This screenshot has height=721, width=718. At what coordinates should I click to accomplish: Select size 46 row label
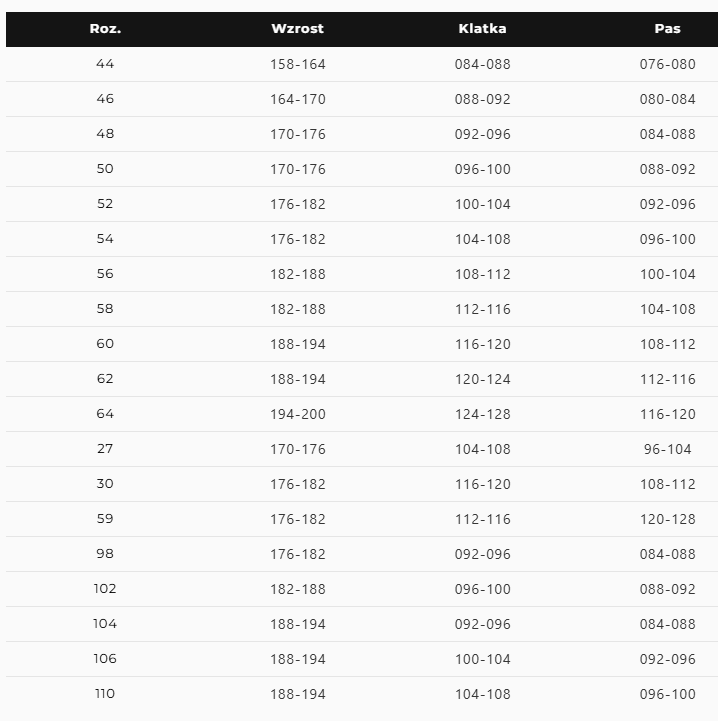pyautogui.click(x=105, y=99)
